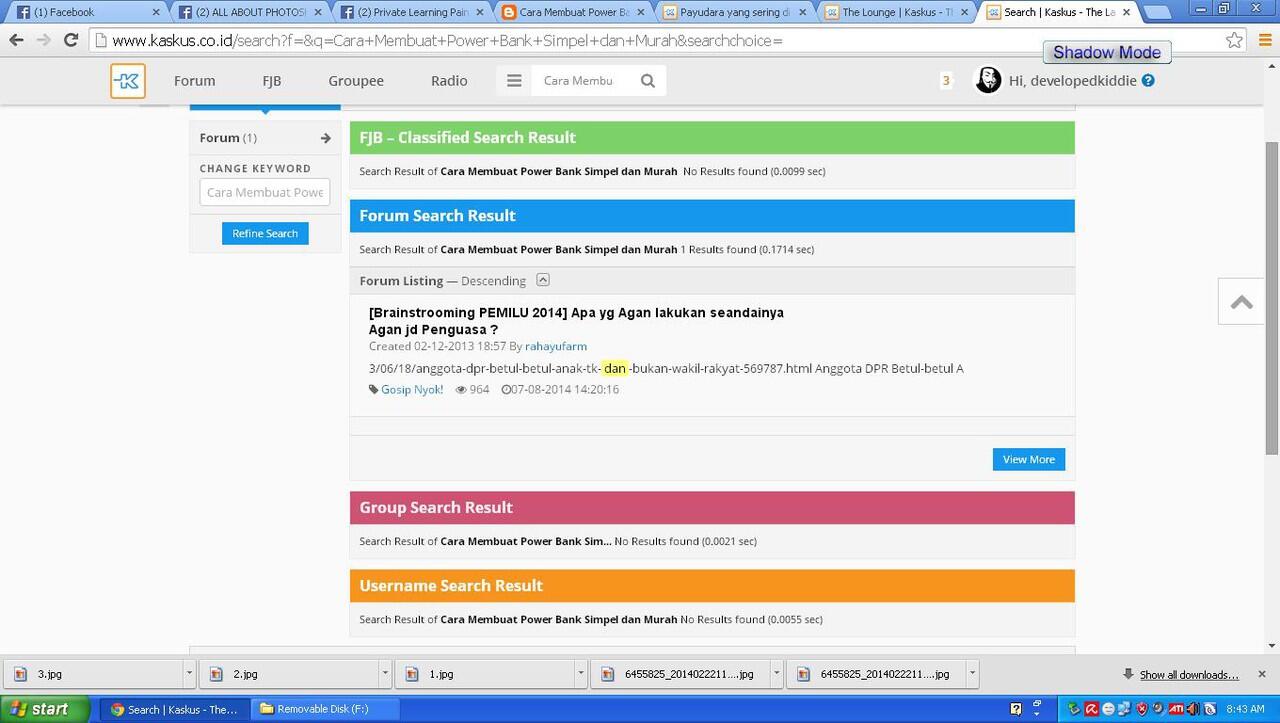Click the arrow next to Forum (1)
The height and width of the screenshot is (723, 1280).
point(325,138)
